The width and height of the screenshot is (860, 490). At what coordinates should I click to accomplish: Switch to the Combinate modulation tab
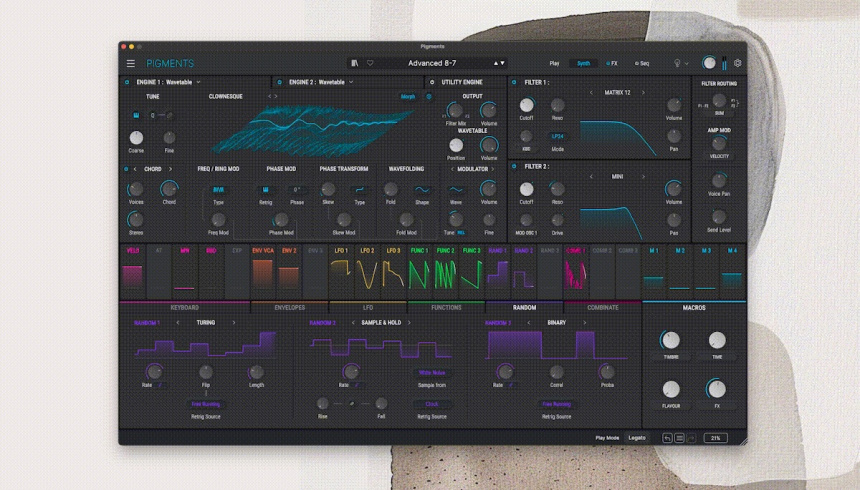point(603,308)
